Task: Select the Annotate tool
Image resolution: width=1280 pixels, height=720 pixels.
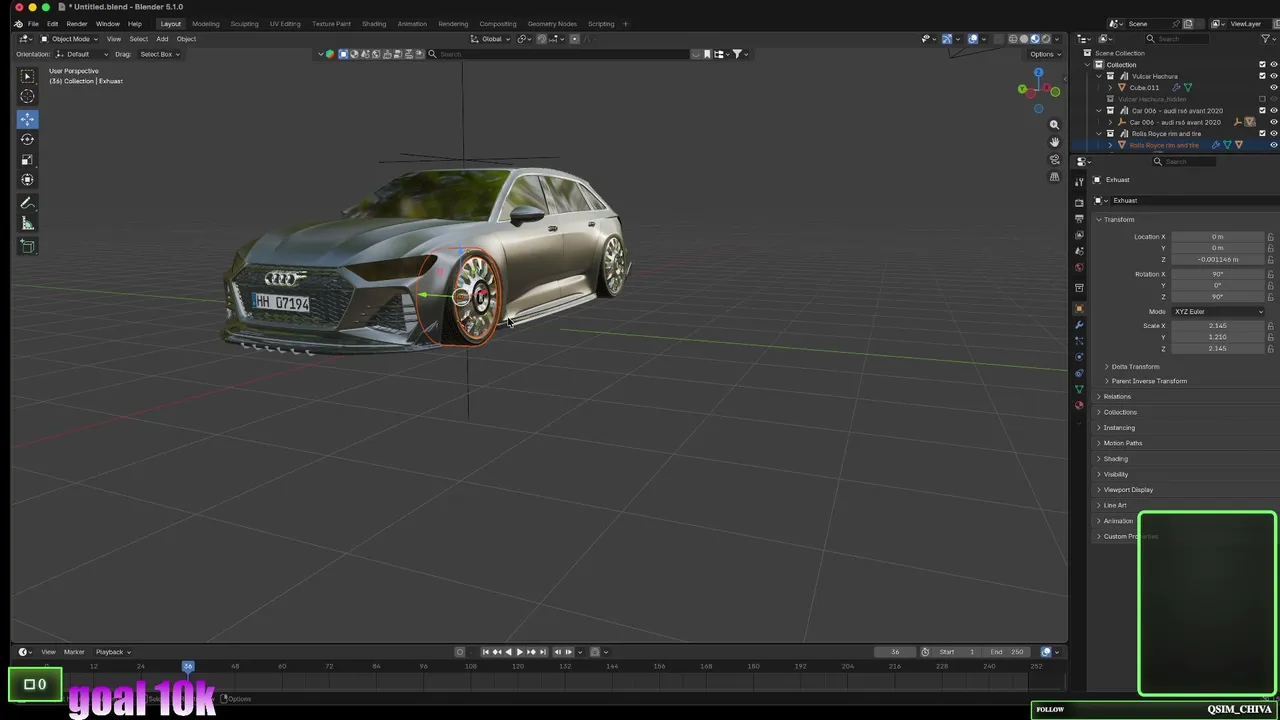Action: (x=27, y=203)
